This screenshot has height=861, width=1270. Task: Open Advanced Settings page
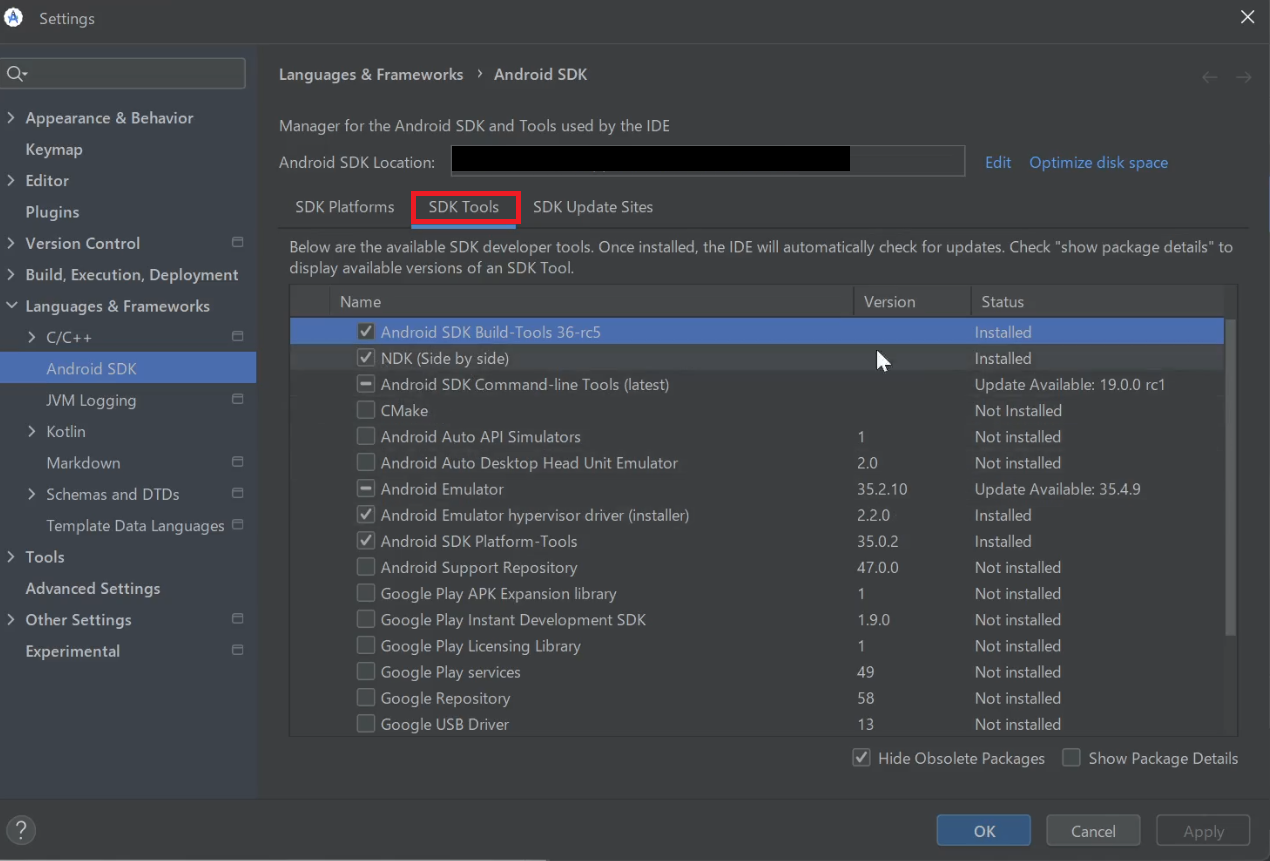(93, 588)
